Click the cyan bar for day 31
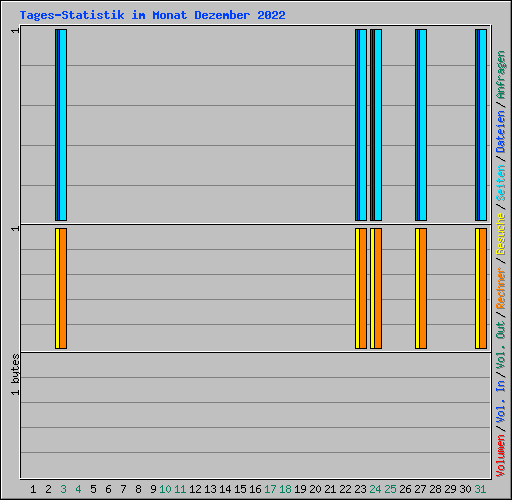The image size is (512, 500). [x=483, y=125]
